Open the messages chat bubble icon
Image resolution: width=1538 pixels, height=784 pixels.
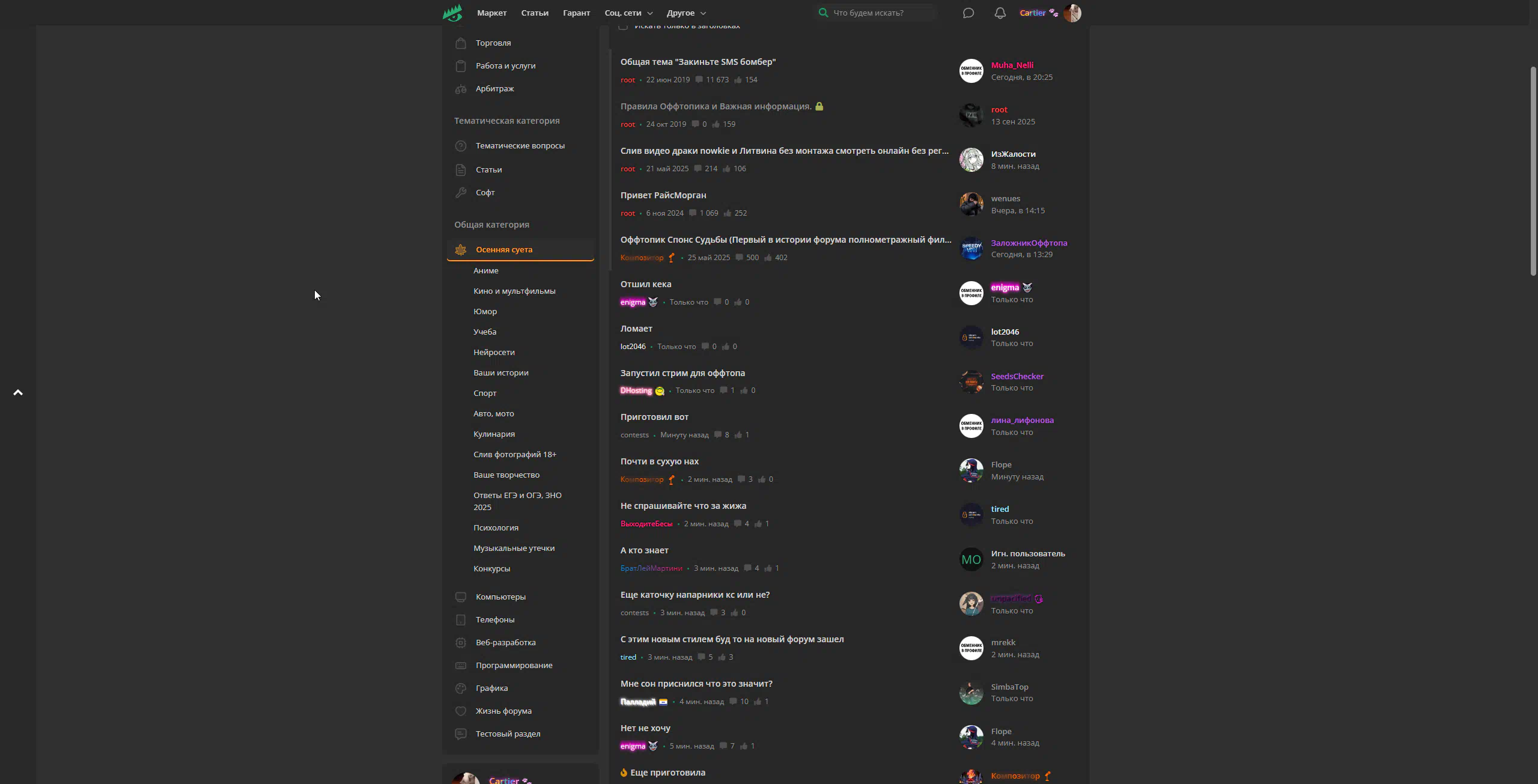click(x=968, y=13)
